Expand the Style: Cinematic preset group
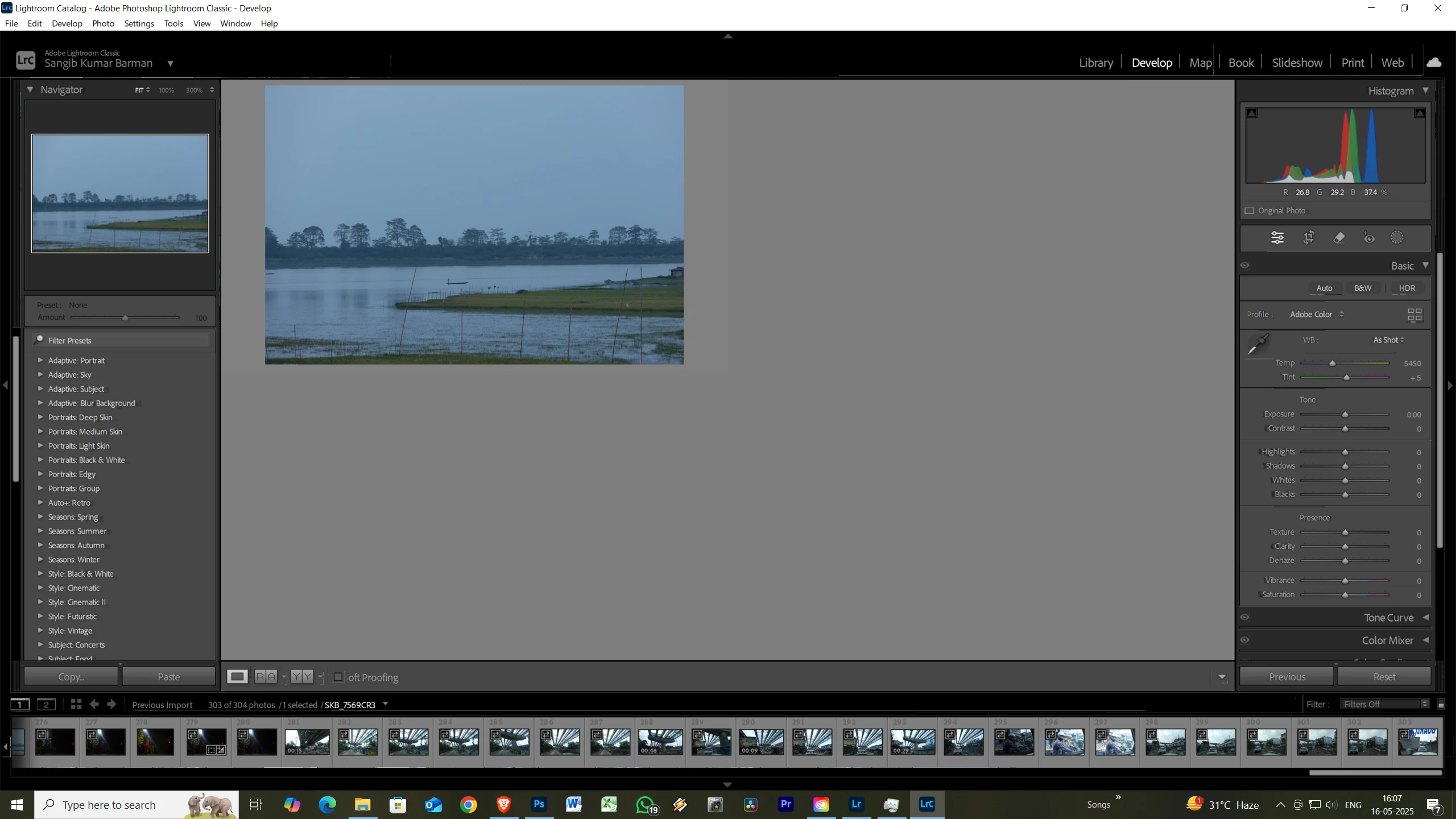Image resolution: width=1456 pixels, height=819 pixels. pos(40,588)
